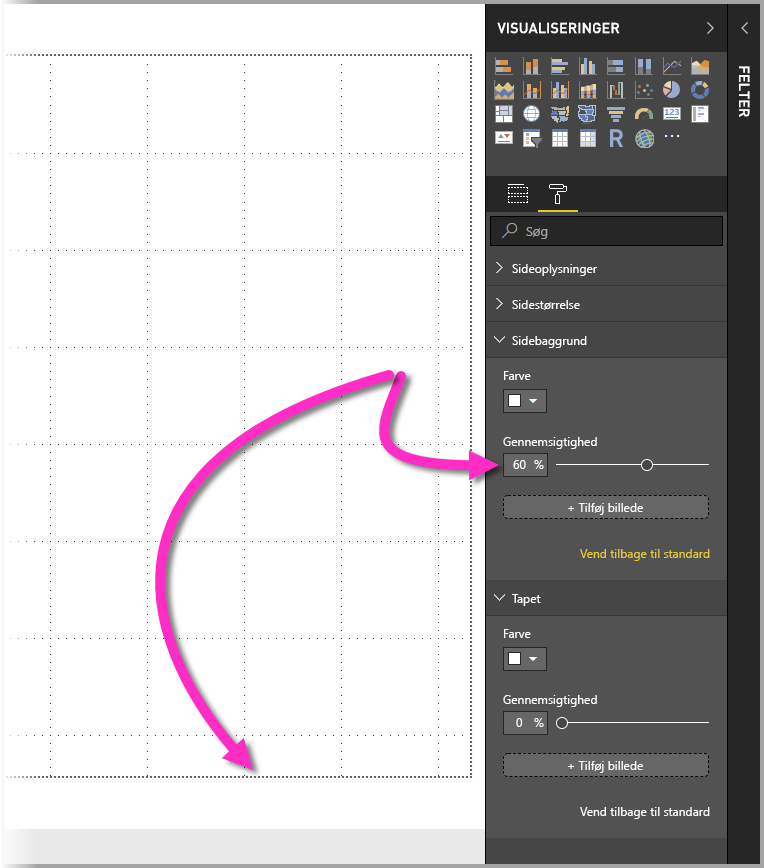
Task: Select the table visual
Action: (560, 138)
